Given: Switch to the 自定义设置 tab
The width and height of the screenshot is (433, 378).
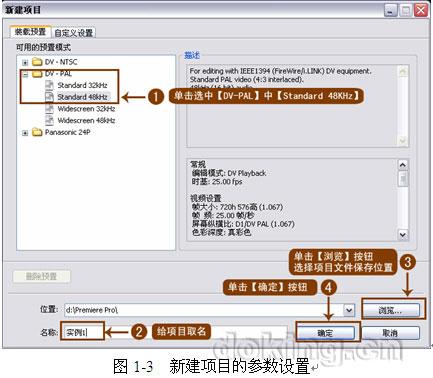Looking at the screenshot, I should 74,33.
